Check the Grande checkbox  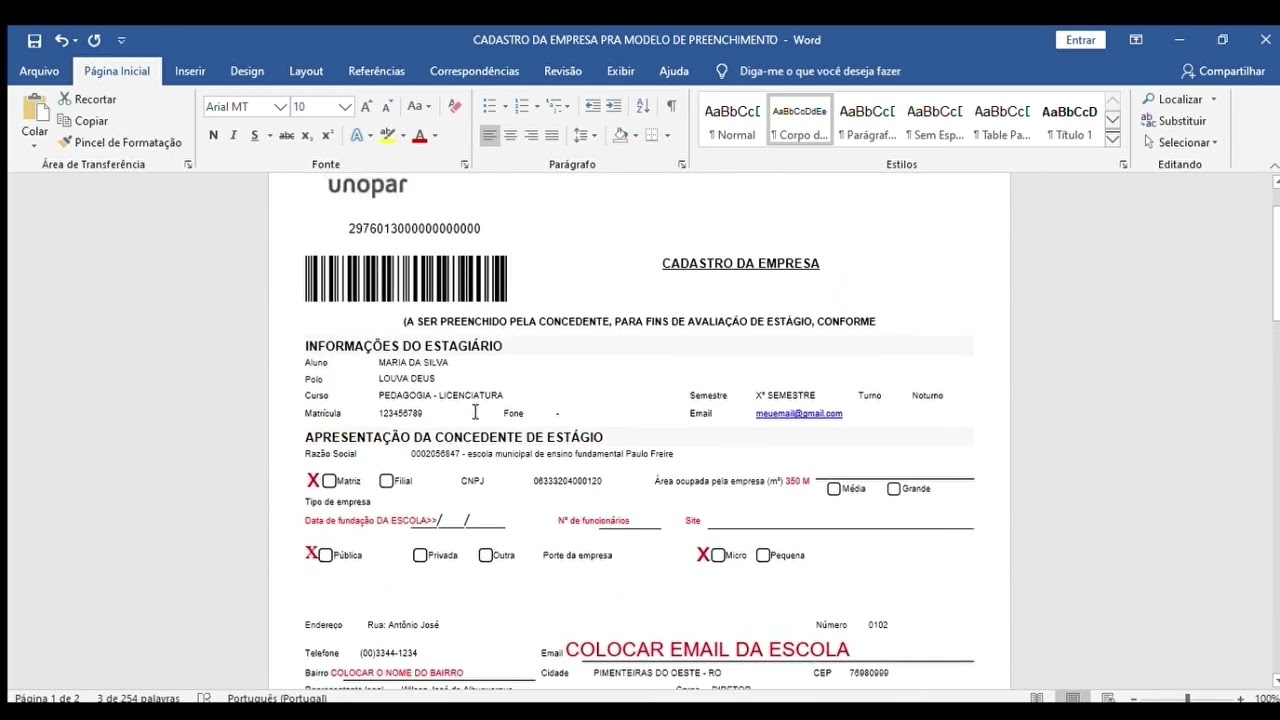[894, 489]
